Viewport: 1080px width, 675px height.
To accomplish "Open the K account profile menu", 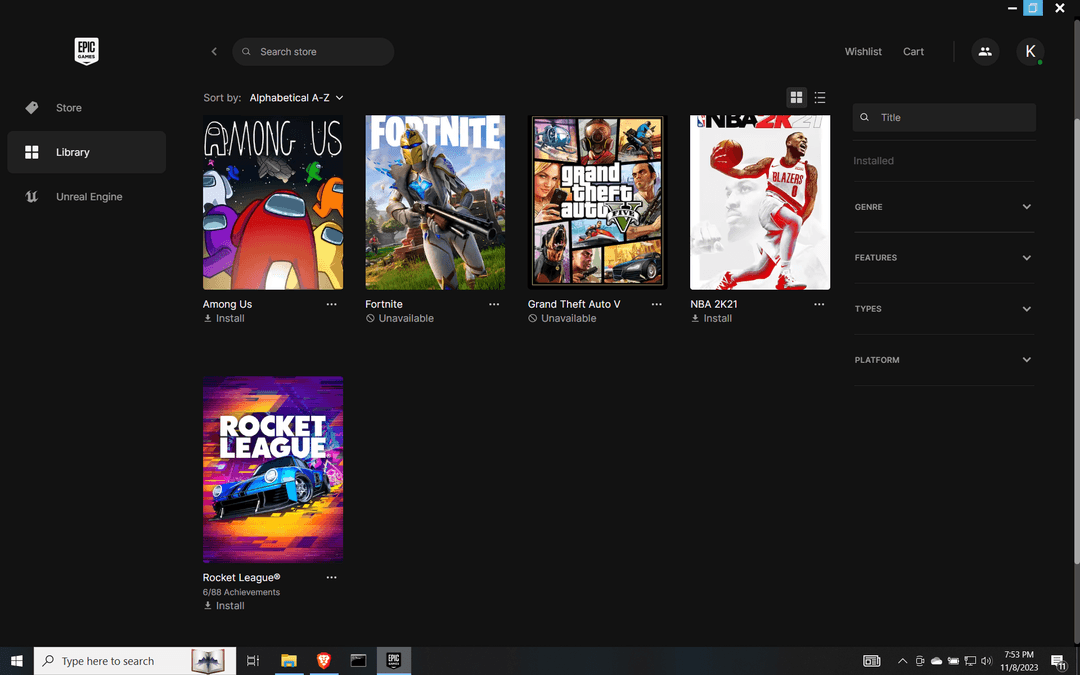I will 1030,52.
